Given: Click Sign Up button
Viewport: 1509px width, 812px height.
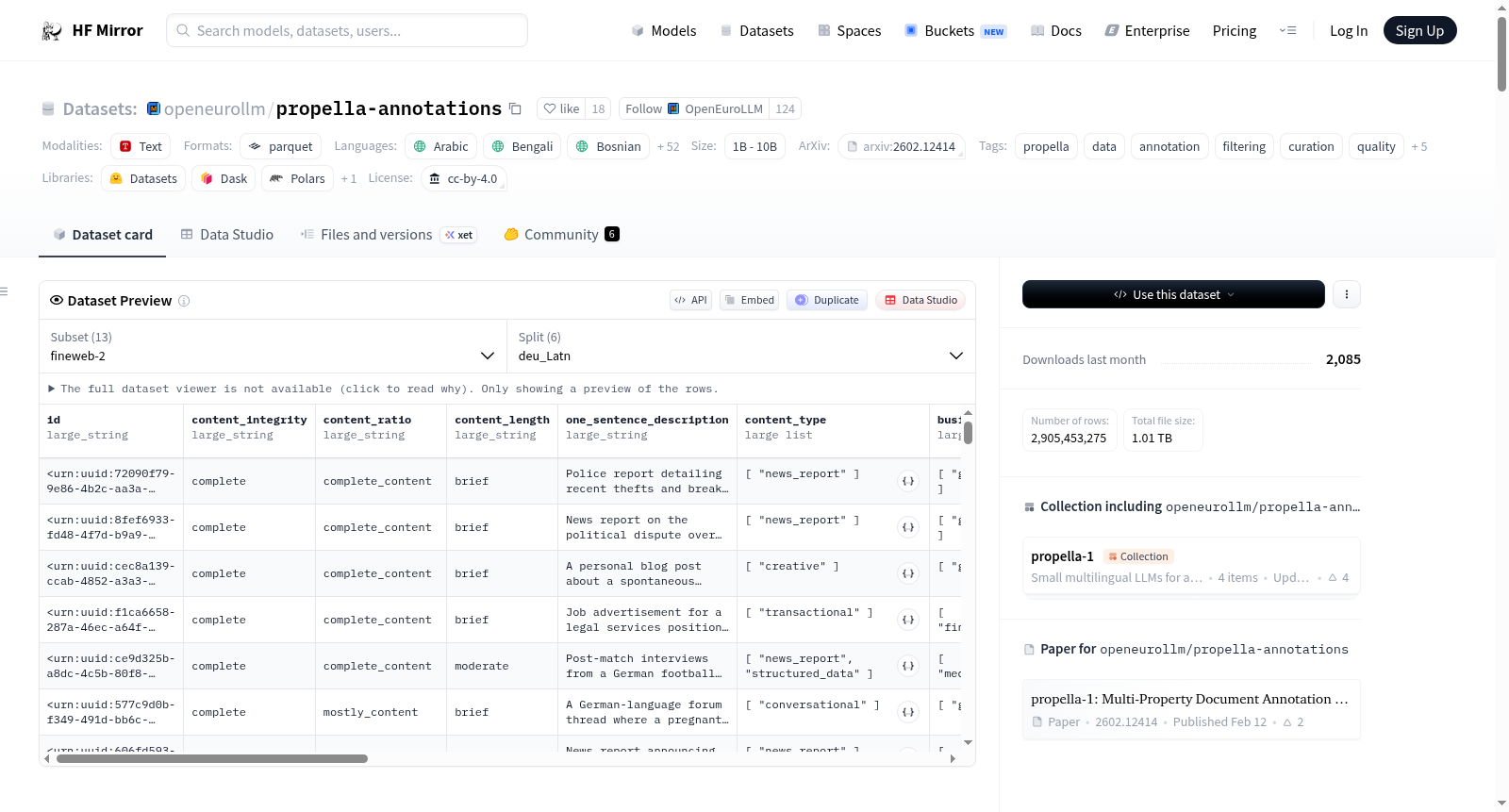Looking at the screenshot, I should point(1419,31).
